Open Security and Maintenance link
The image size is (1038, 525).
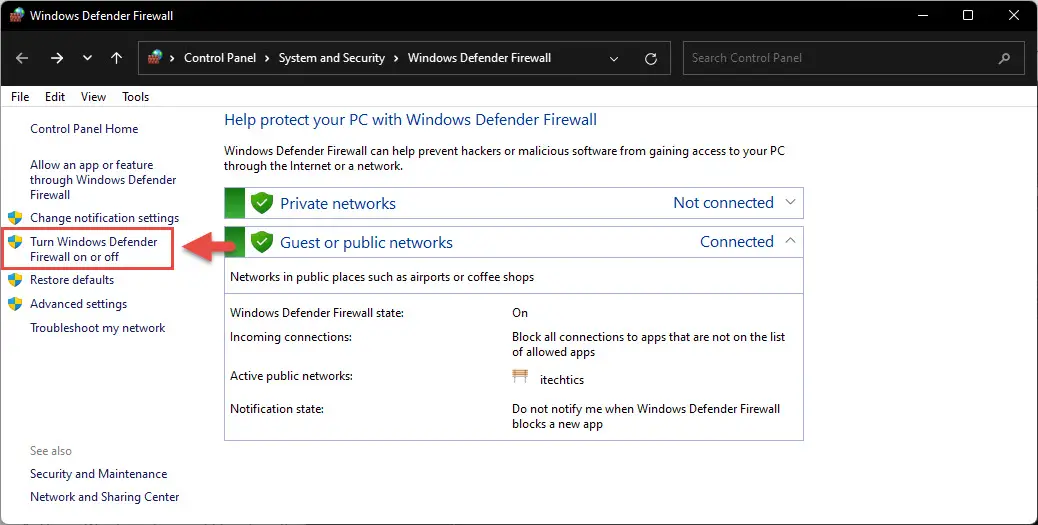coord(99,474)
